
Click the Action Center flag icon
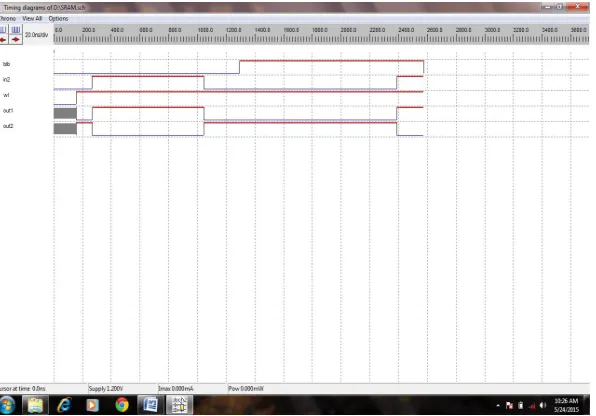coord(509,406)
